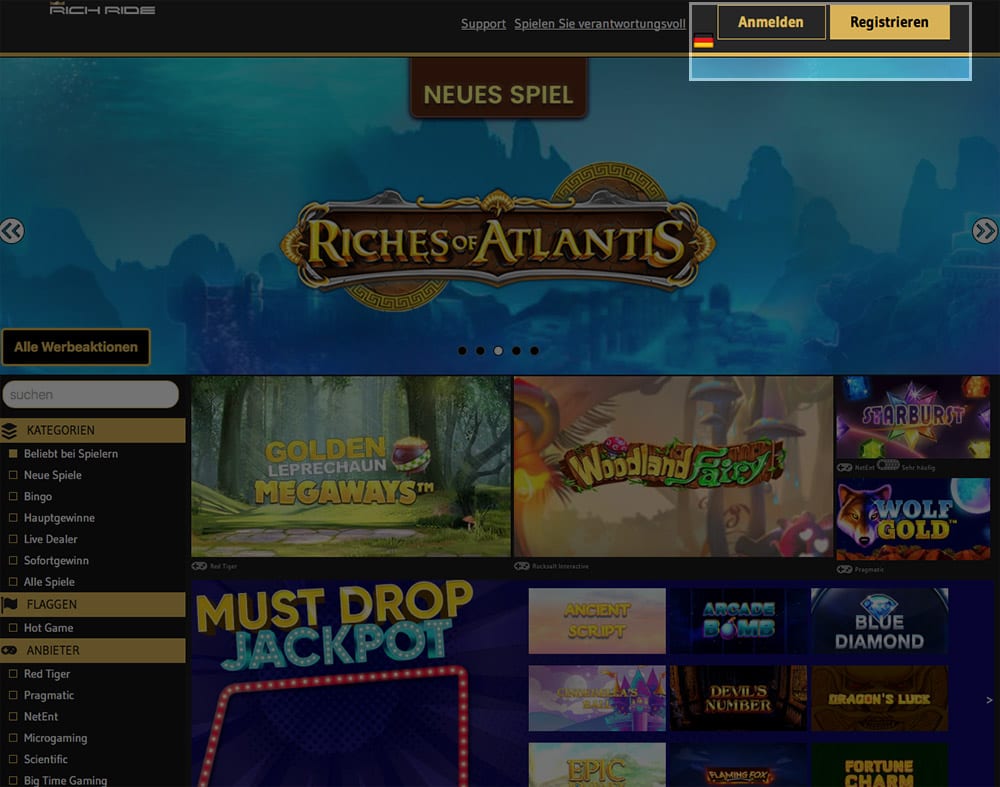Open Woodland Fairy game tile
Screen dimensions: 1000x787
pyautogui.click(x=673, y=466)
